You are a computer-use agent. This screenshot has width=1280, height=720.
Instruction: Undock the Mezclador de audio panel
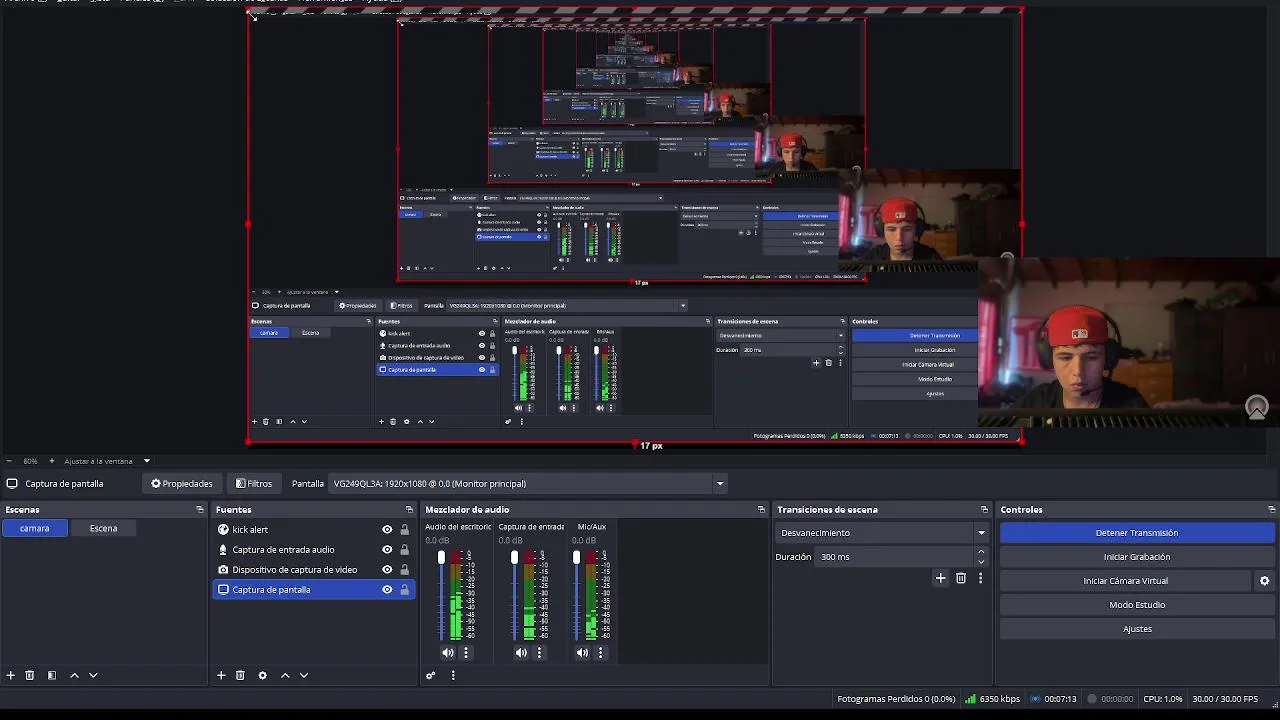point(761,510)
